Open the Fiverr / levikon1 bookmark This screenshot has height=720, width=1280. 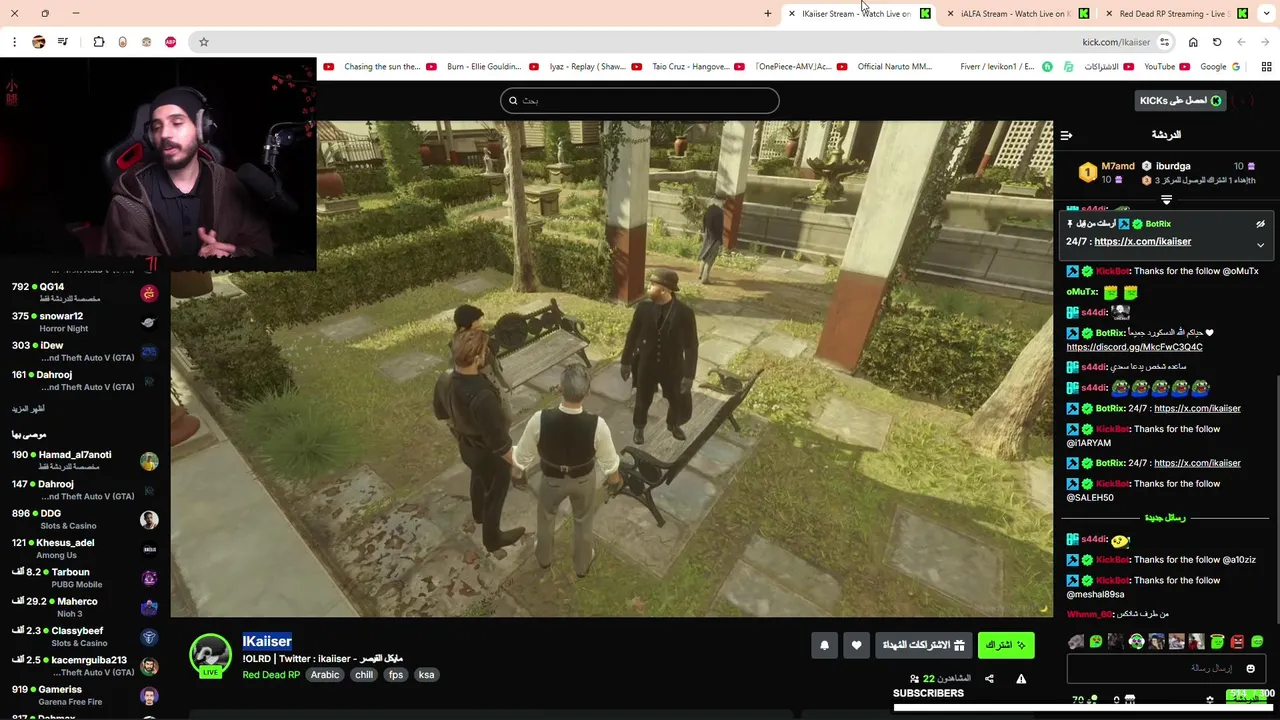click(1005, 67)
